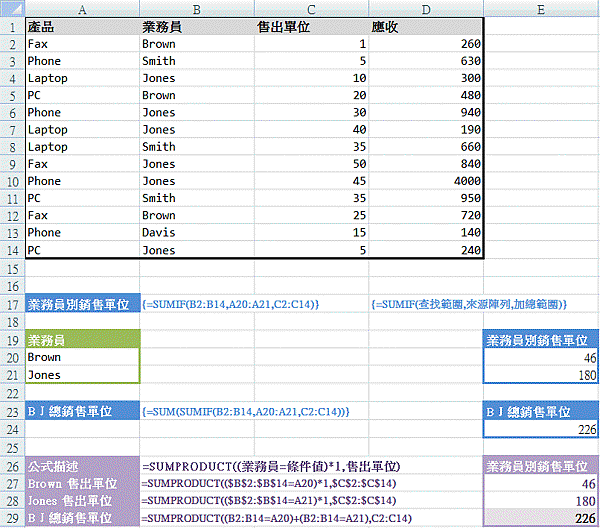Select cell with value 720
This screenshot has width=600, height=528.
(x=426, y=215)
